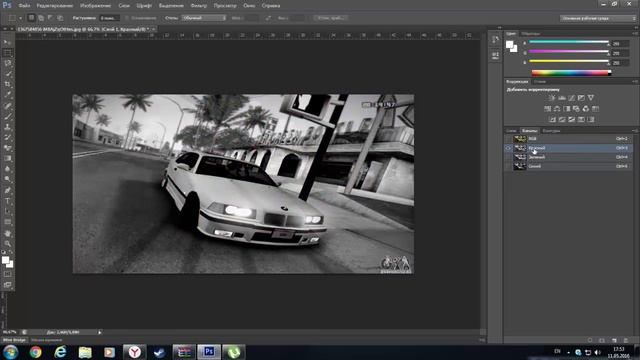Select the Rectangle shape tool

(x=8, y=222)
